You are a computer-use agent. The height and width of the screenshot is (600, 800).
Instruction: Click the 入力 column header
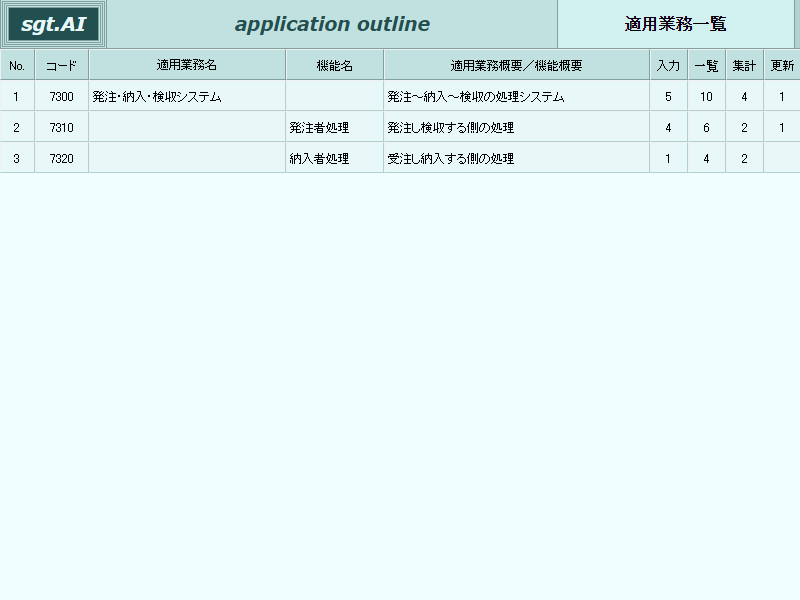668,65
